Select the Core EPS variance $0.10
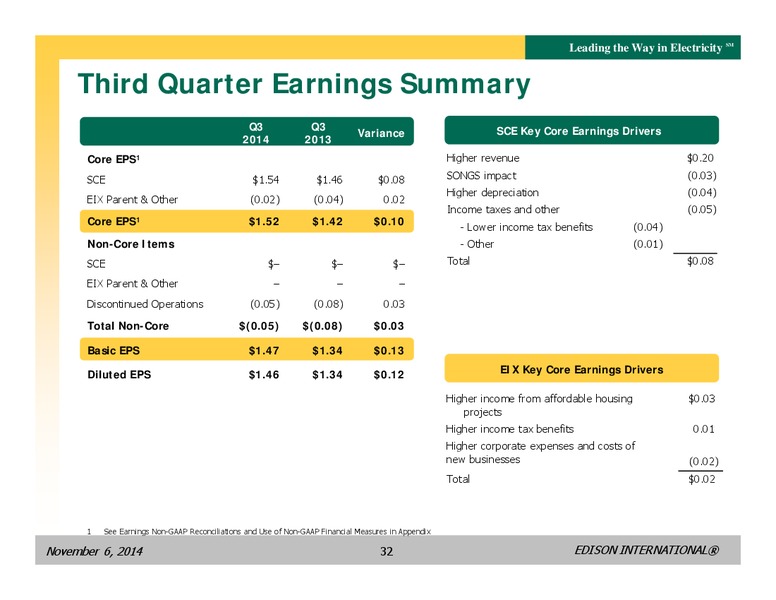This screenshot has width=776, height=600. 389,221
